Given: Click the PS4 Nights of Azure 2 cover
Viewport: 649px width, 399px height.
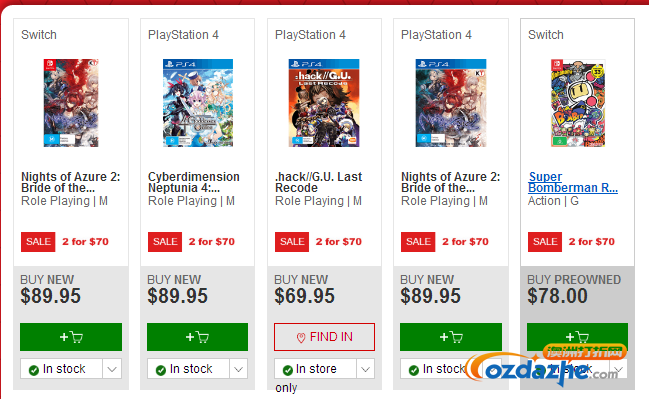Looking at the screenshot, I should tap(451, 103).
